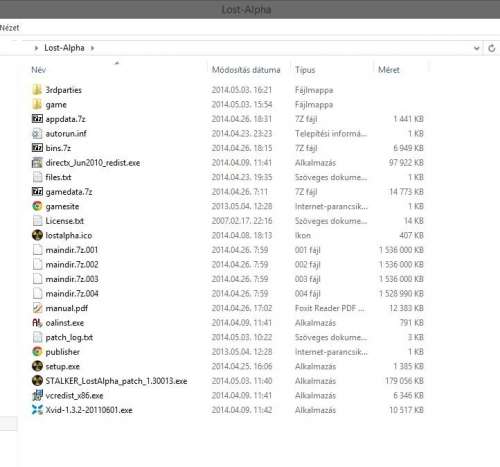Select the bins.7z file name
The height and width of the screenshot is (467, 500).
(x=58, y=148)
